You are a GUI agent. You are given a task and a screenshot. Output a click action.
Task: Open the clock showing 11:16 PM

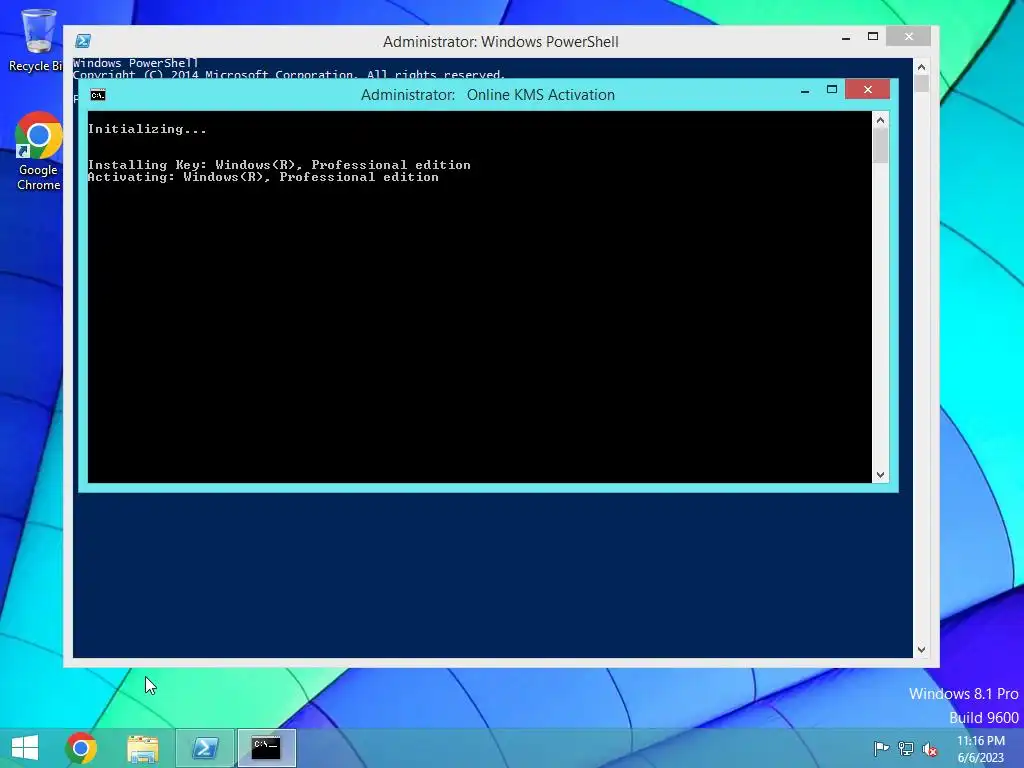click(x=981, y=748)
